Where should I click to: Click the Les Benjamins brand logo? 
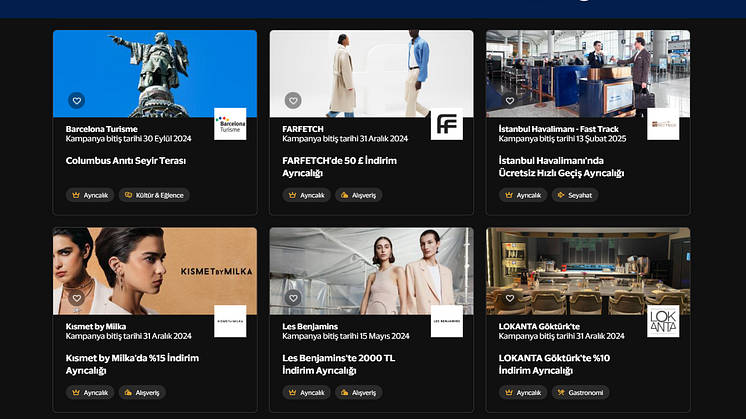tap(447, 321)
